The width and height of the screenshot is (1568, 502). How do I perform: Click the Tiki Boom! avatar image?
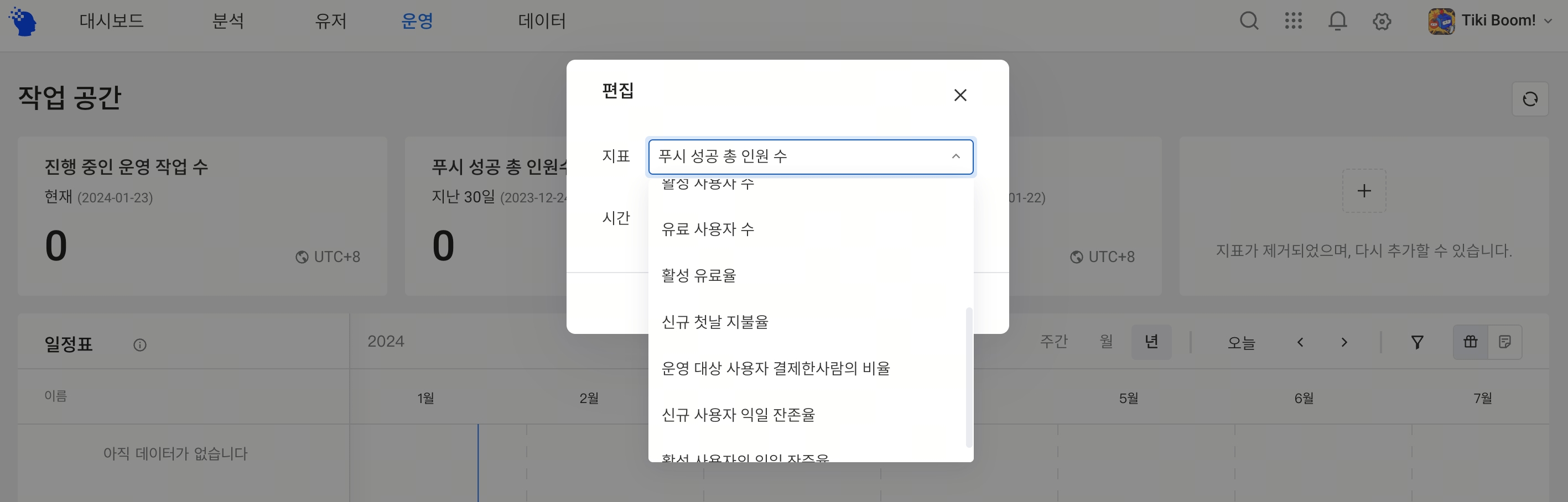click(x=1441, y=22)
